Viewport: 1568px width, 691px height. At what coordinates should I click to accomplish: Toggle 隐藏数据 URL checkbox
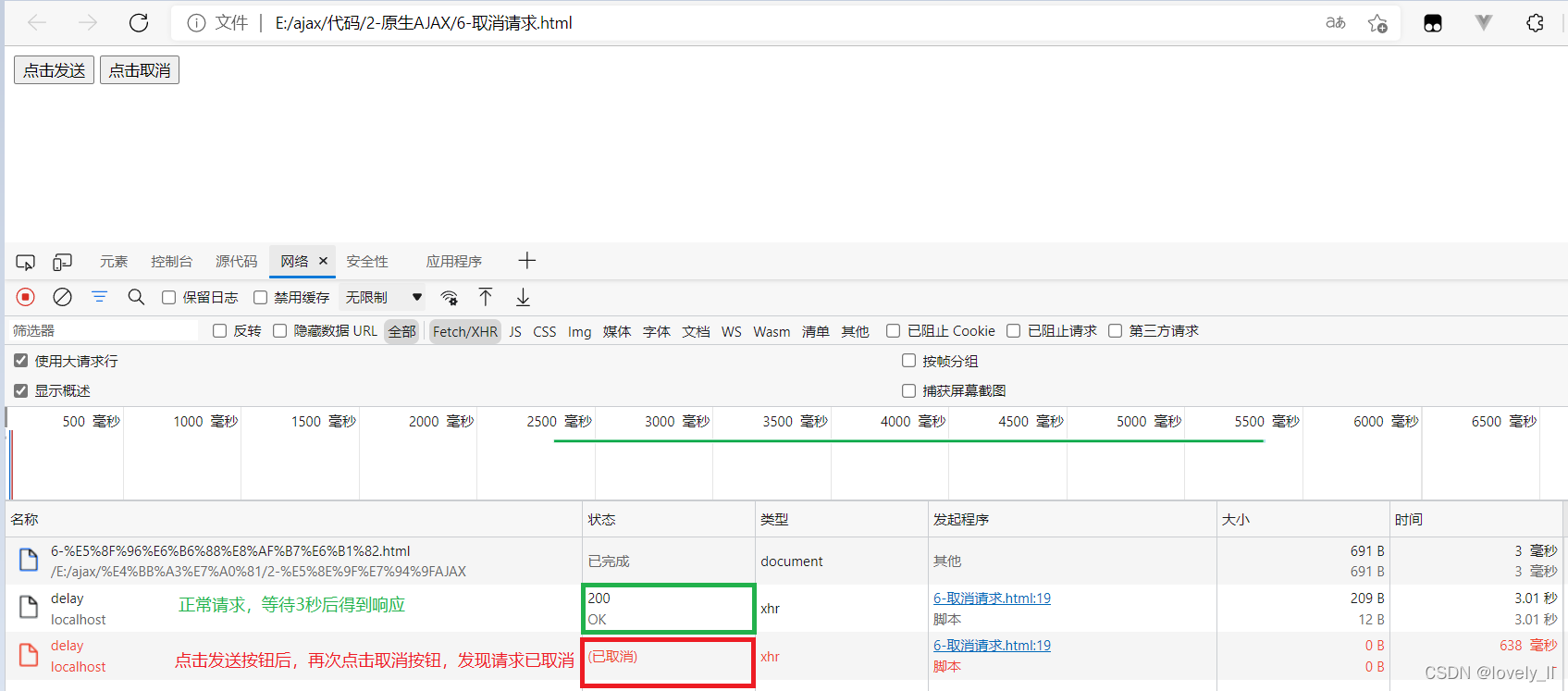coord(279,330)
